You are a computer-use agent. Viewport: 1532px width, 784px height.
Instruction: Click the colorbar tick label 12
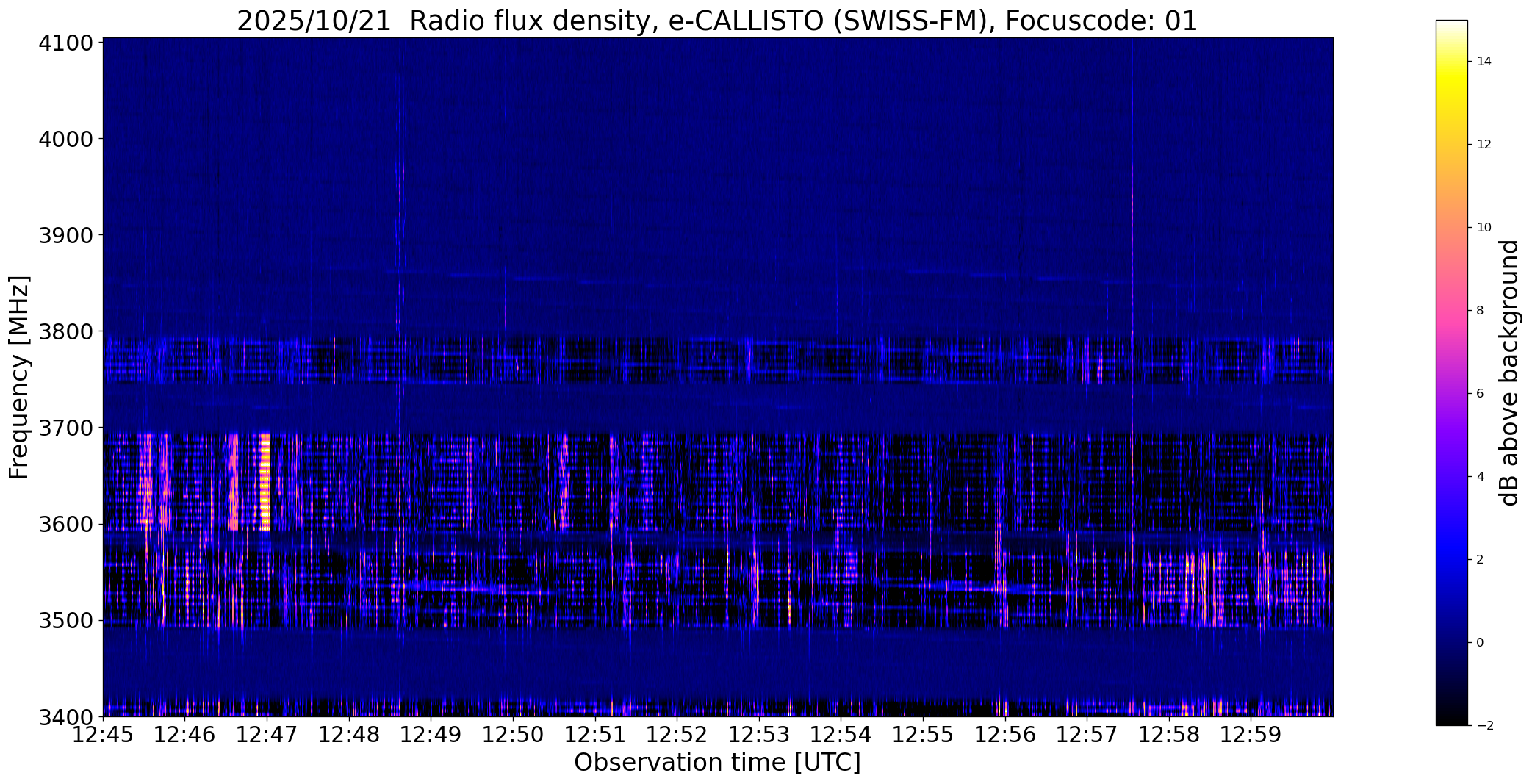pos(1484,145)
